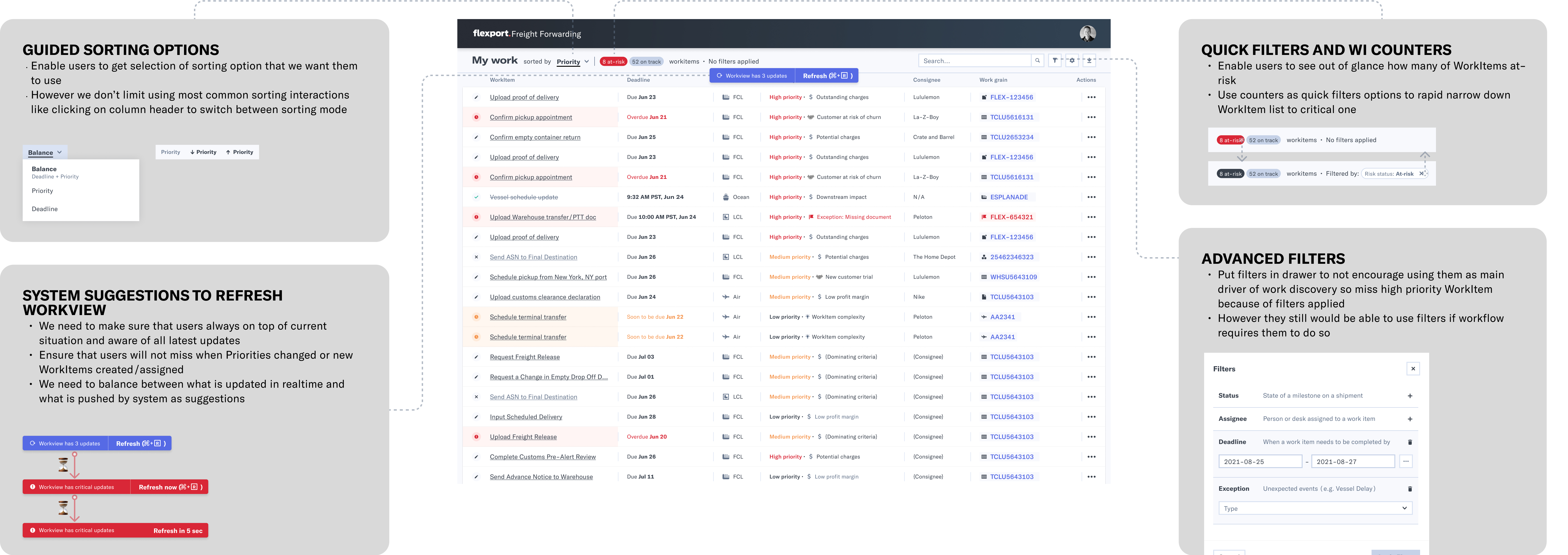This screenshot has height=555, width=1568.
Task: Open actions menu for Confirm empty container return
Action: pyautogui.click(x=1091, y=137)
